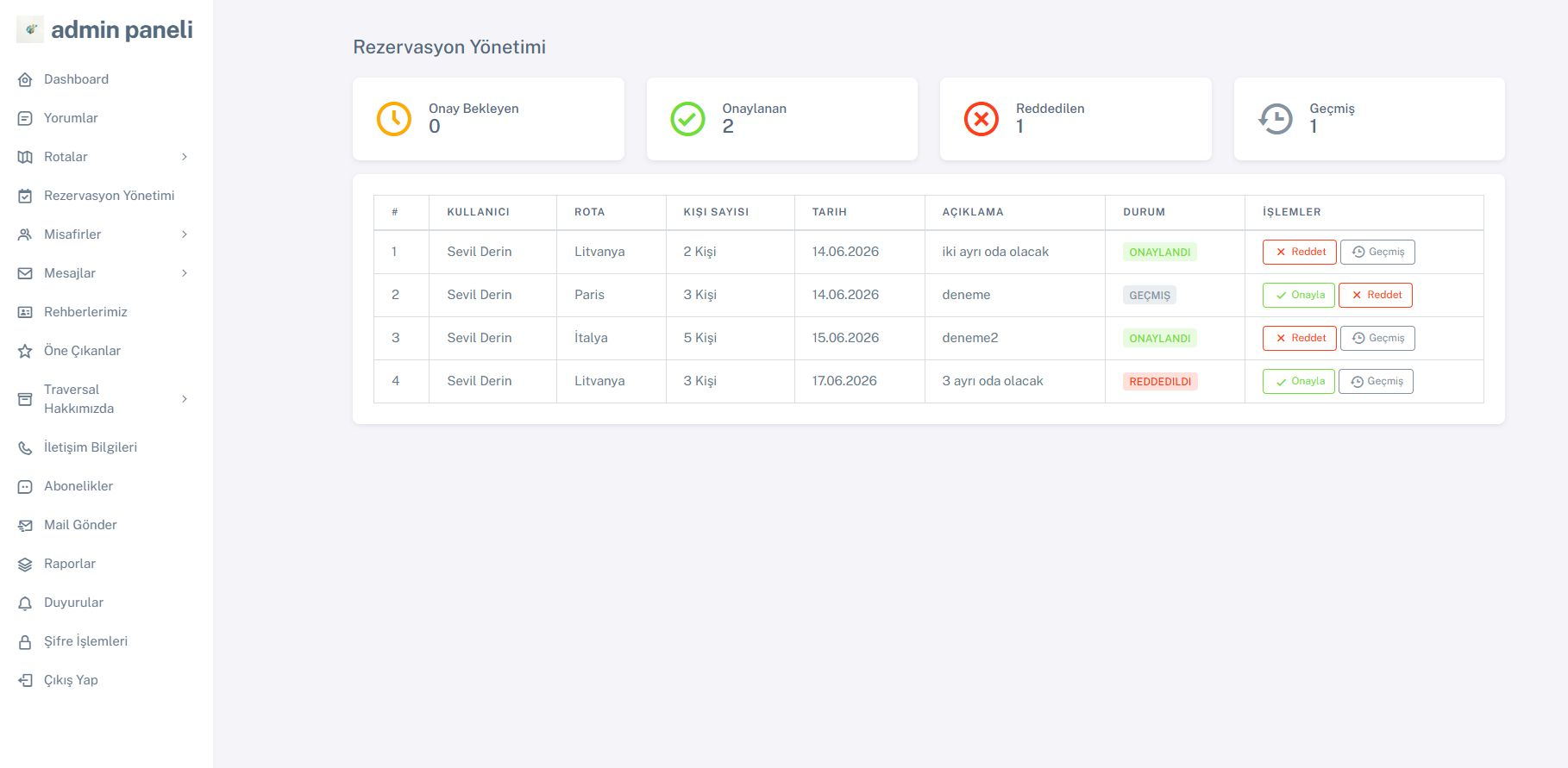This screenshot has width=1568, height=768.
Task: Click the admin paneli logo image
Action: [x=30, y=29]
